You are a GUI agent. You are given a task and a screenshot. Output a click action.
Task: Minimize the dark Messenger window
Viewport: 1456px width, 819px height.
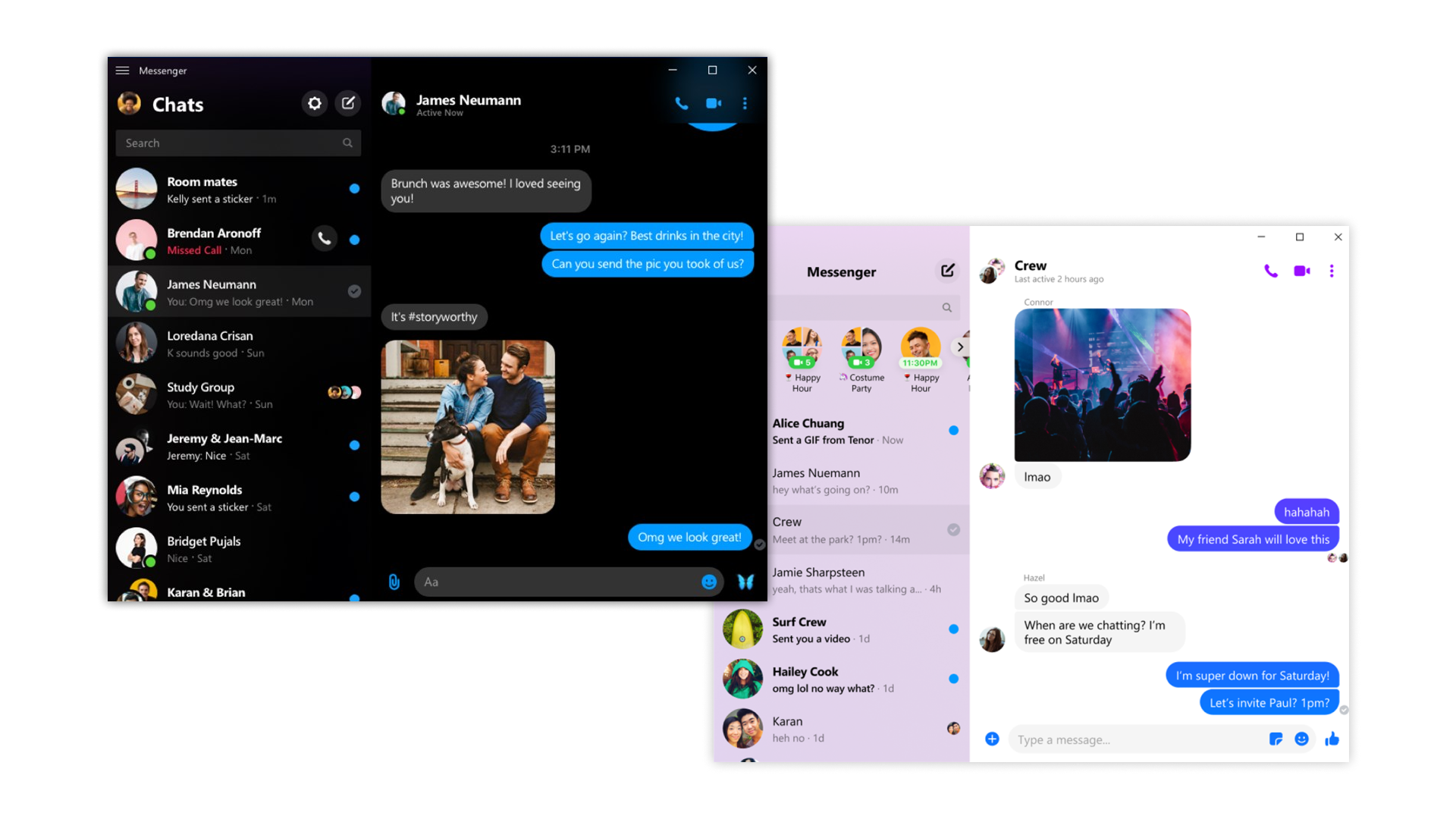pyautogui.click(x=673, y=70)
